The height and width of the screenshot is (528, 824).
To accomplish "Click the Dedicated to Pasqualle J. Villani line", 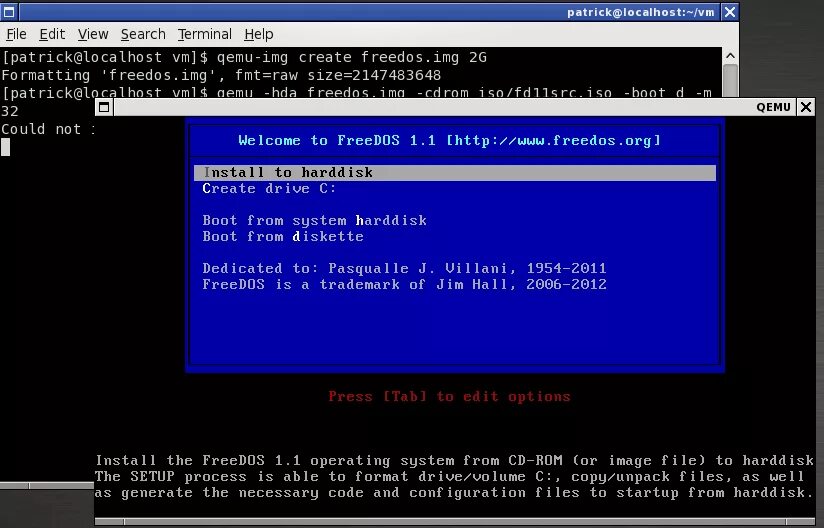I will 404,268.
